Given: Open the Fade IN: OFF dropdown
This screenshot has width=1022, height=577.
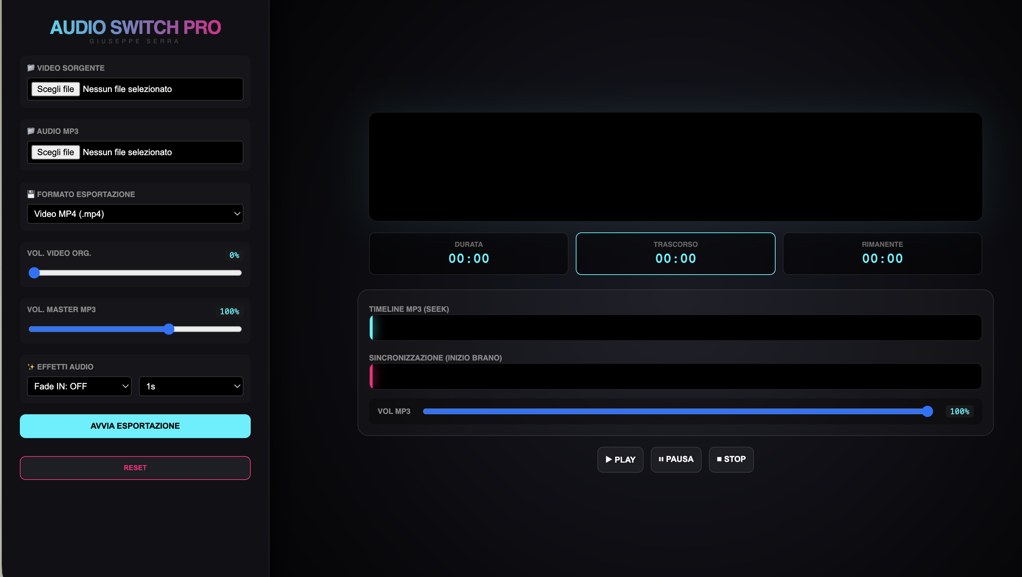Looking at the screenshot, I should (x=79, y=386).
